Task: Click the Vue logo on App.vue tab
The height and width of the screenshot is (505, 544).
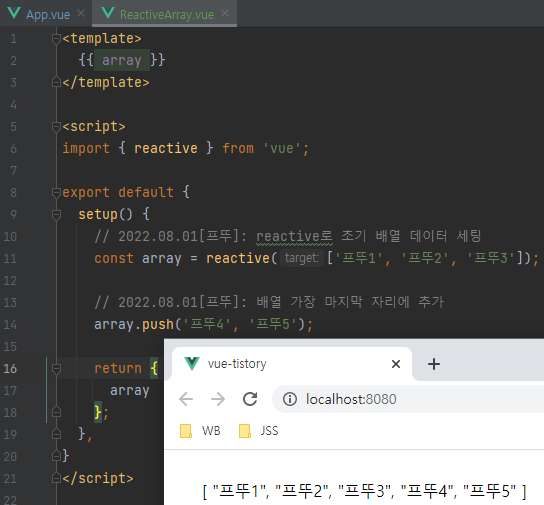Action: (14, 13)
